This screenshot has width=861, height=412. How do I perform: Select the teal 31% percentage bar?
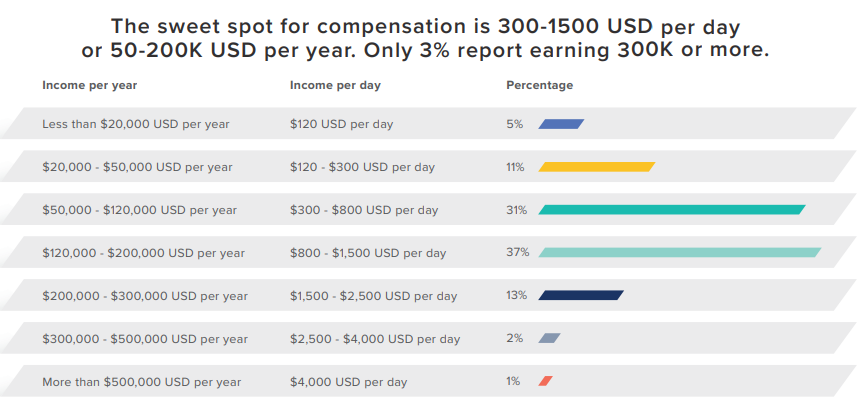pos(672,210)
